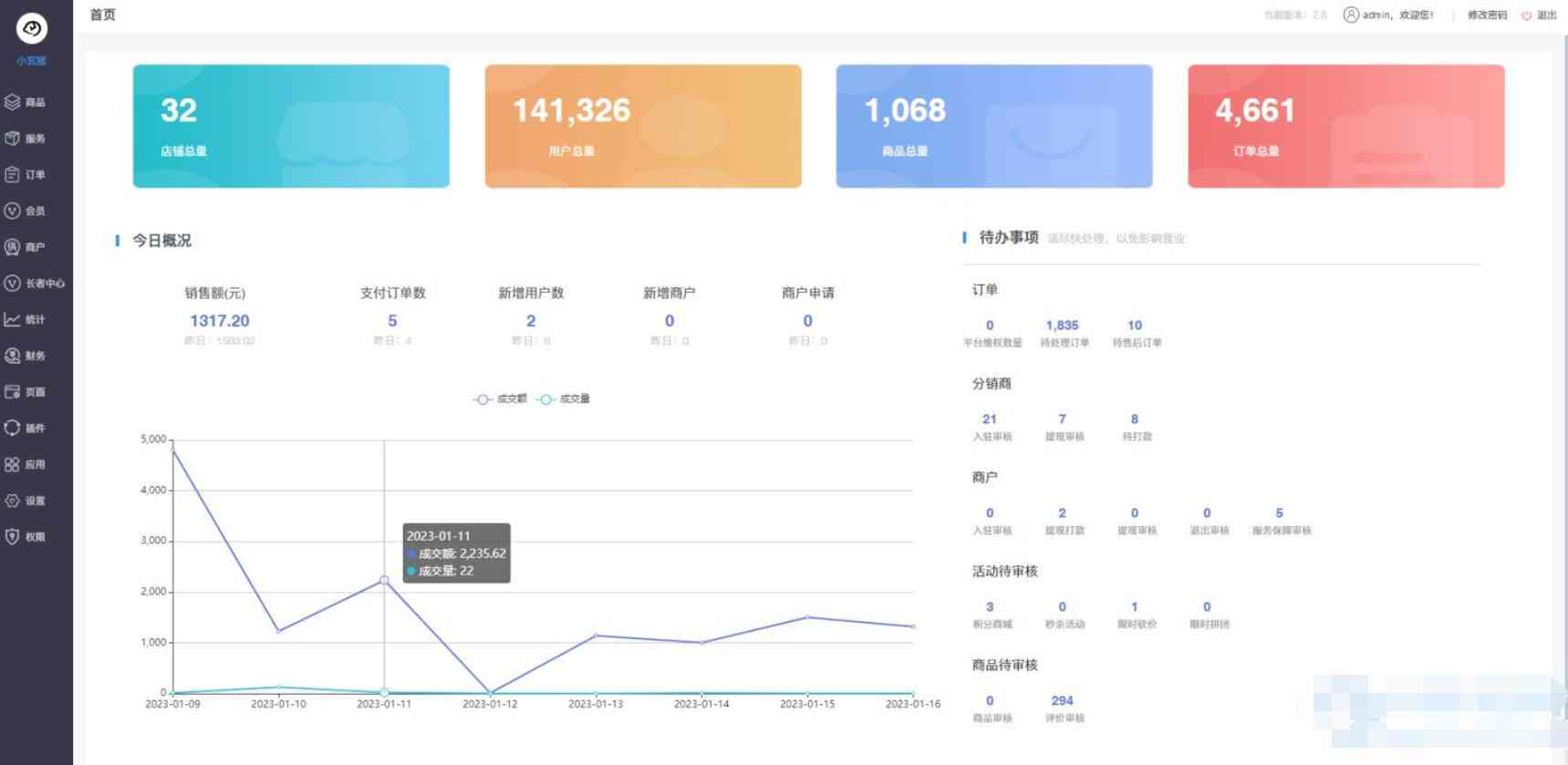This screenshot has width=1568, height=765.
Task: Click the 权限 shield icon in sidebar
Action: (x=13, y=537)
